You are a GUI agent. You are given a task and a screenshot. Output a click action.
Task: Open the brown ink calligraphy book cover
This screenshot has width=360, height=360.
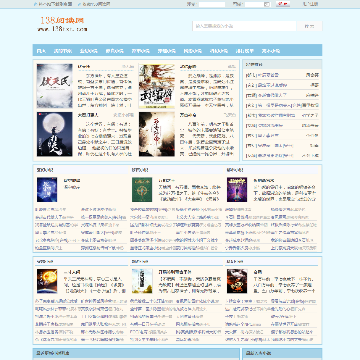(157, 134)
